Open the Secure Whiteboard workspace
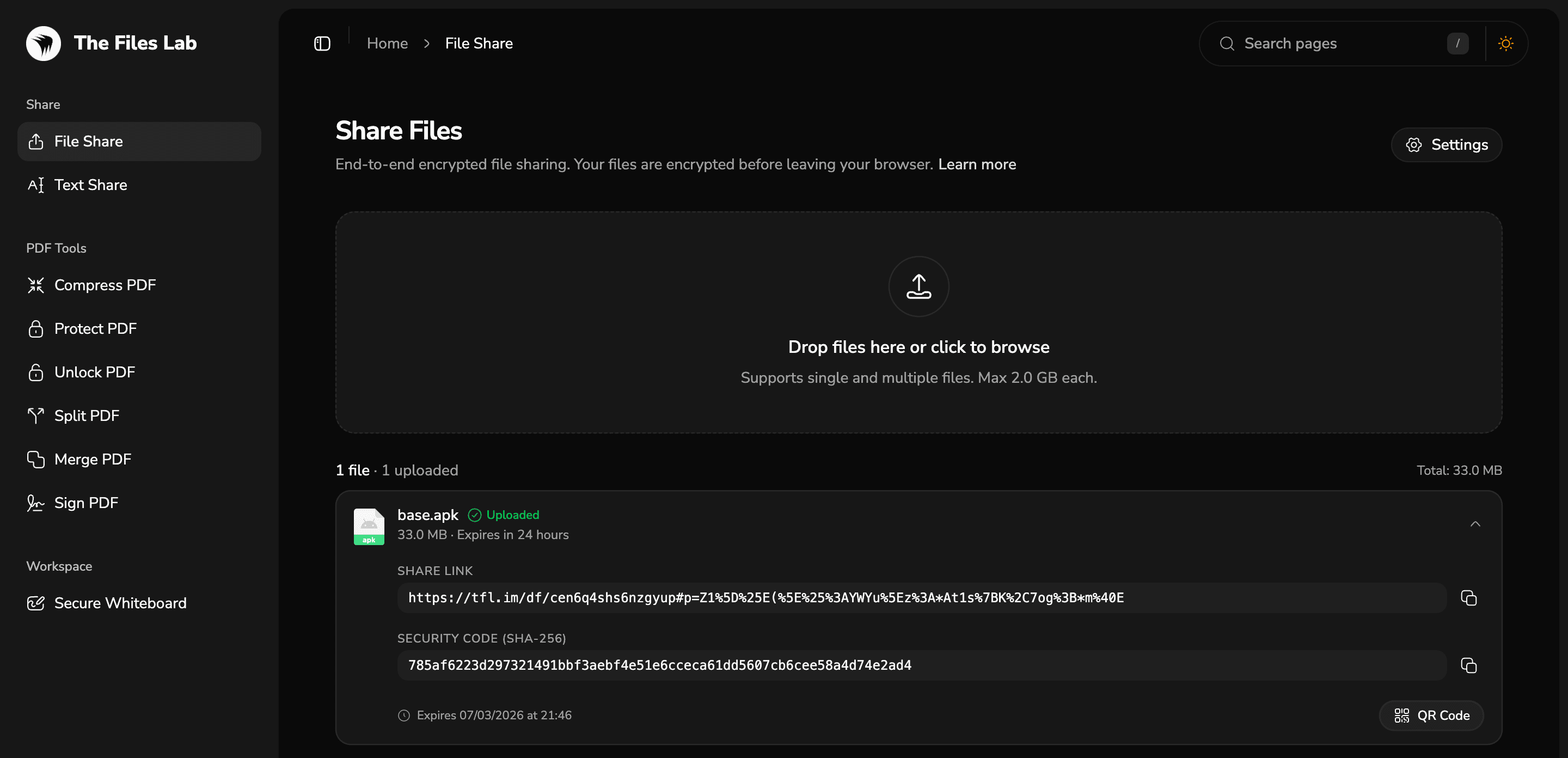The image size is (1568, 758). (120, 603)
